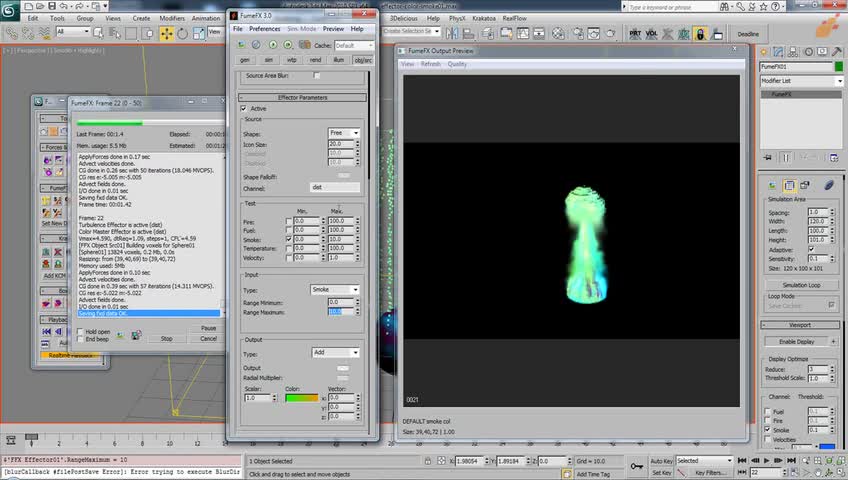Click the Simulation Loop button
The image size is (848, 480).
(801, 285)
